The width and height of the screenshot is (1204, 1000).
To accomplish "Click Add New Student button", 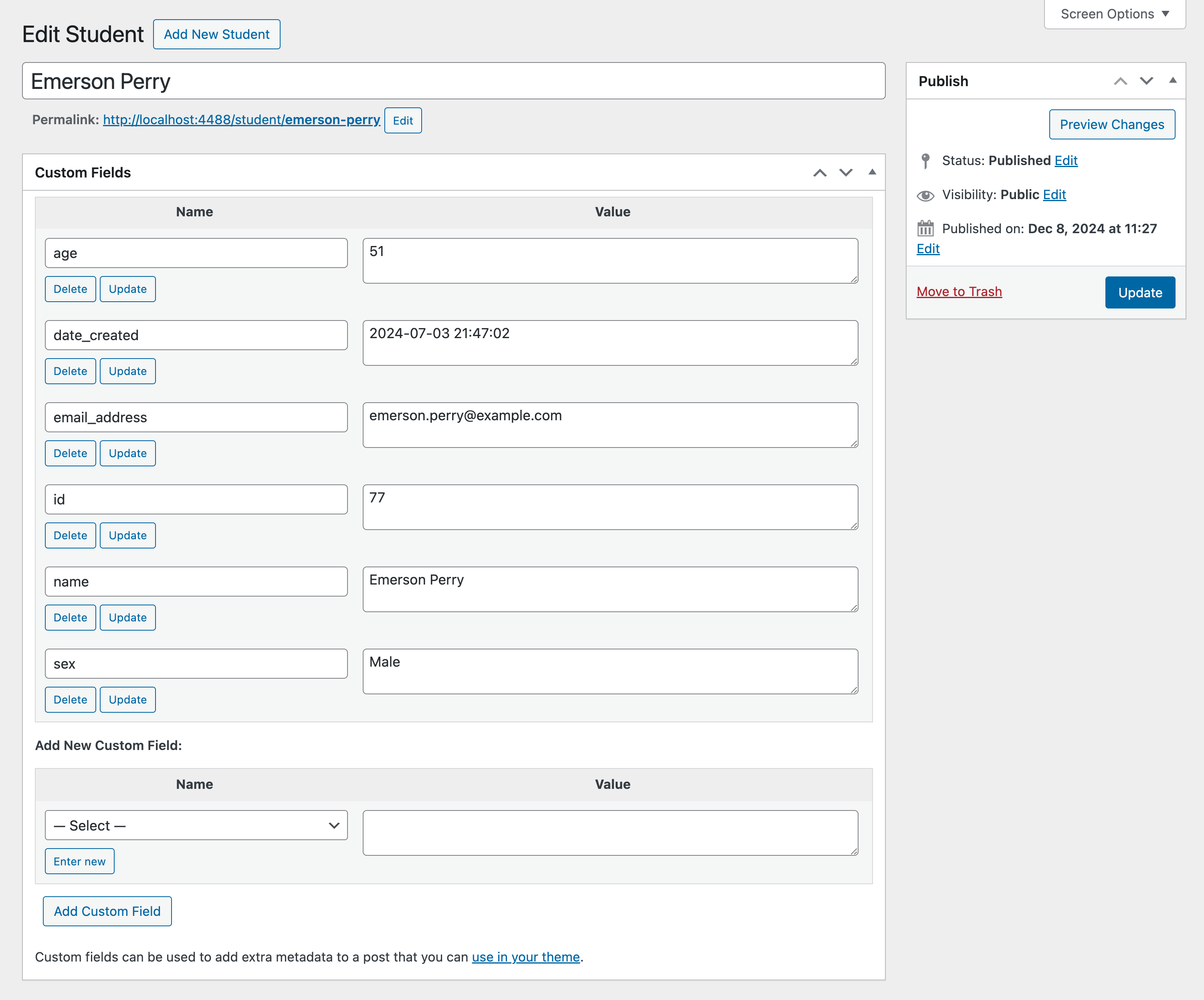I will [217, 34].
